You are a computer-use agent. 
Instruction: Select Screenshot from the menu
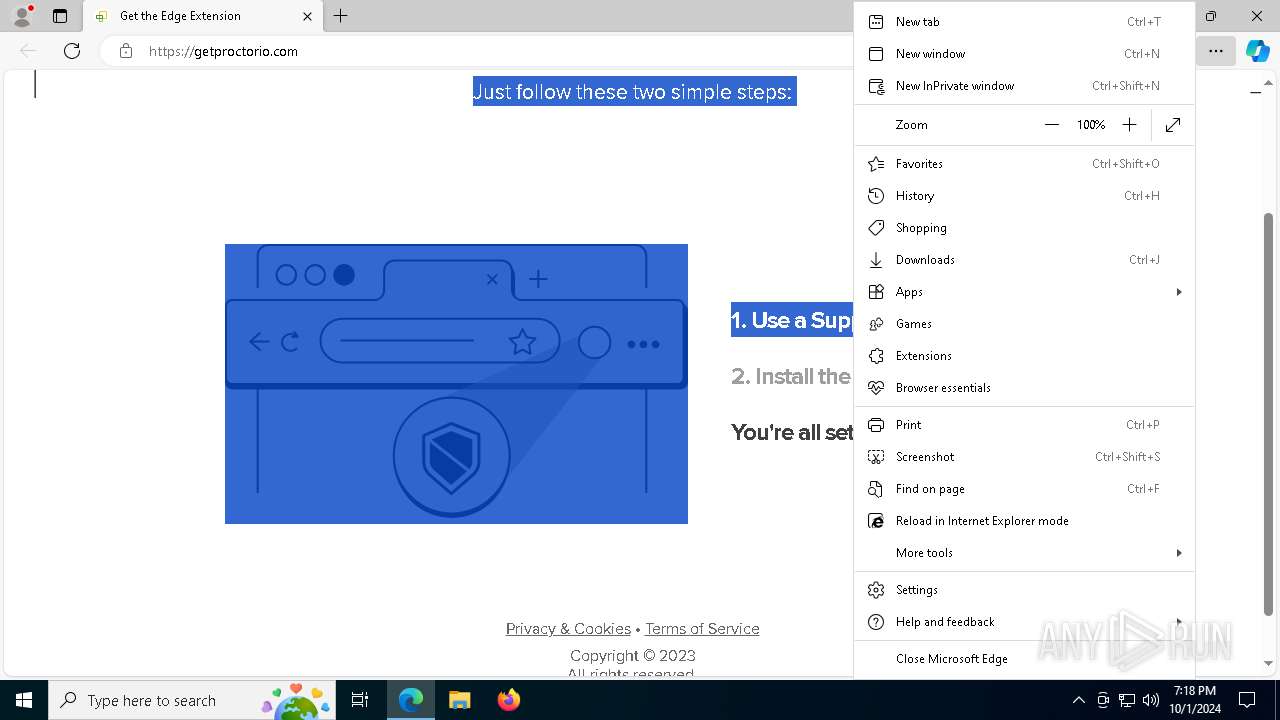pyautogui.click(x=1024, y=457)
